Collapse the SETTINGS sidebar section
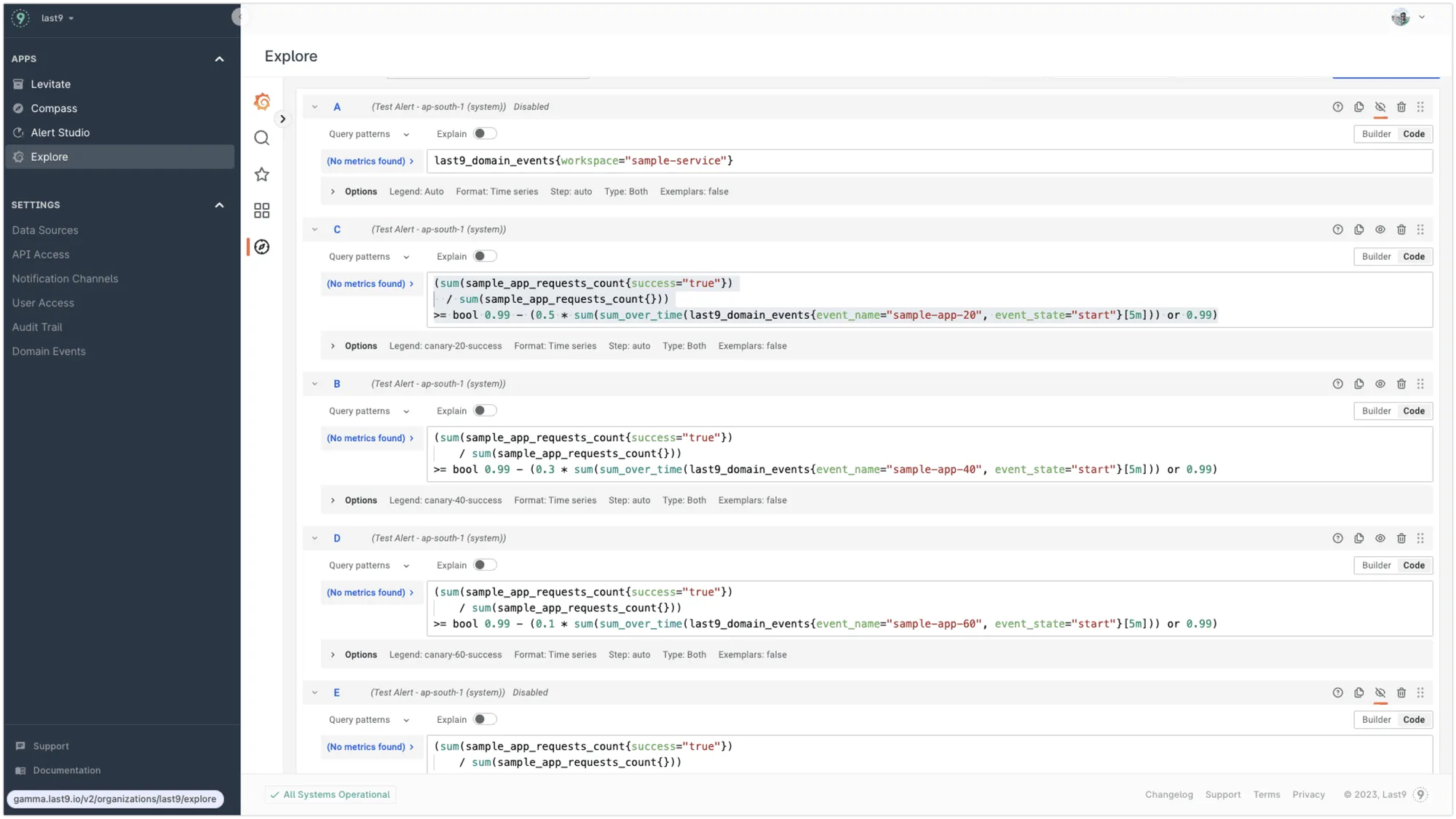 (x=219, y=205)
